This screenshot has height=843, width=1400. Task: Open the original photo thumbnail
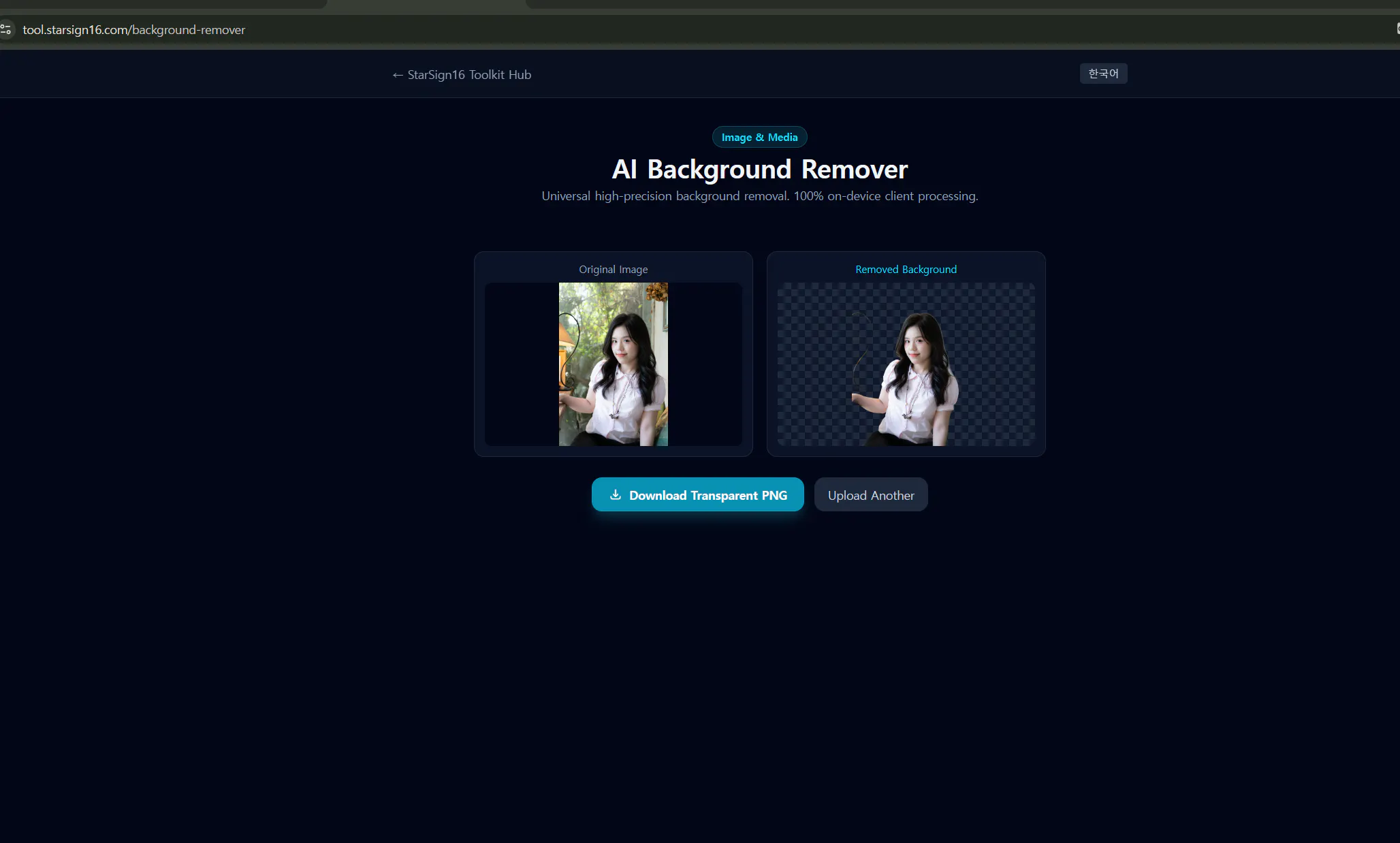pos(613,364)
